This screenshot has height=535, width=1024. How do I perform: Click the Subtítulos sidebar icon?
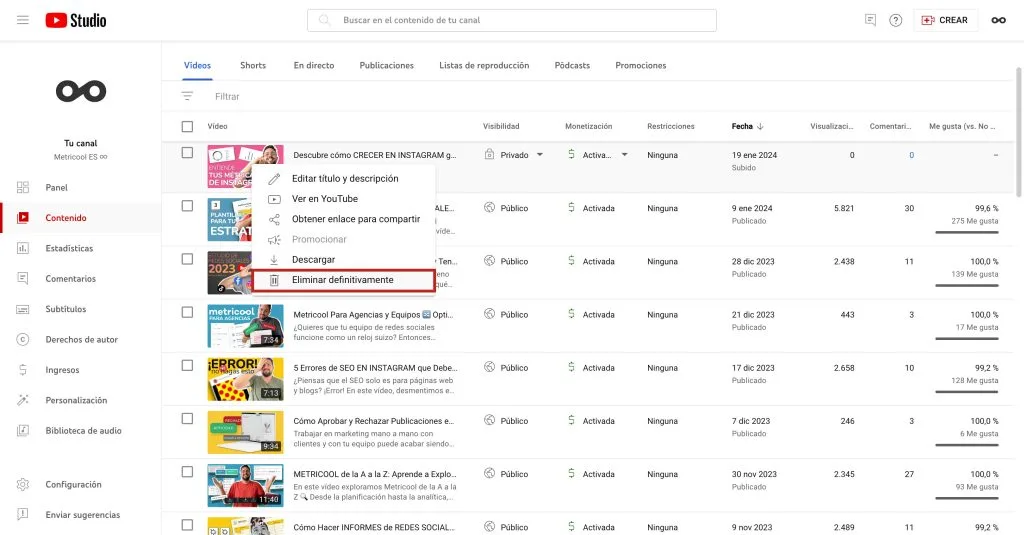click(23, 309)
